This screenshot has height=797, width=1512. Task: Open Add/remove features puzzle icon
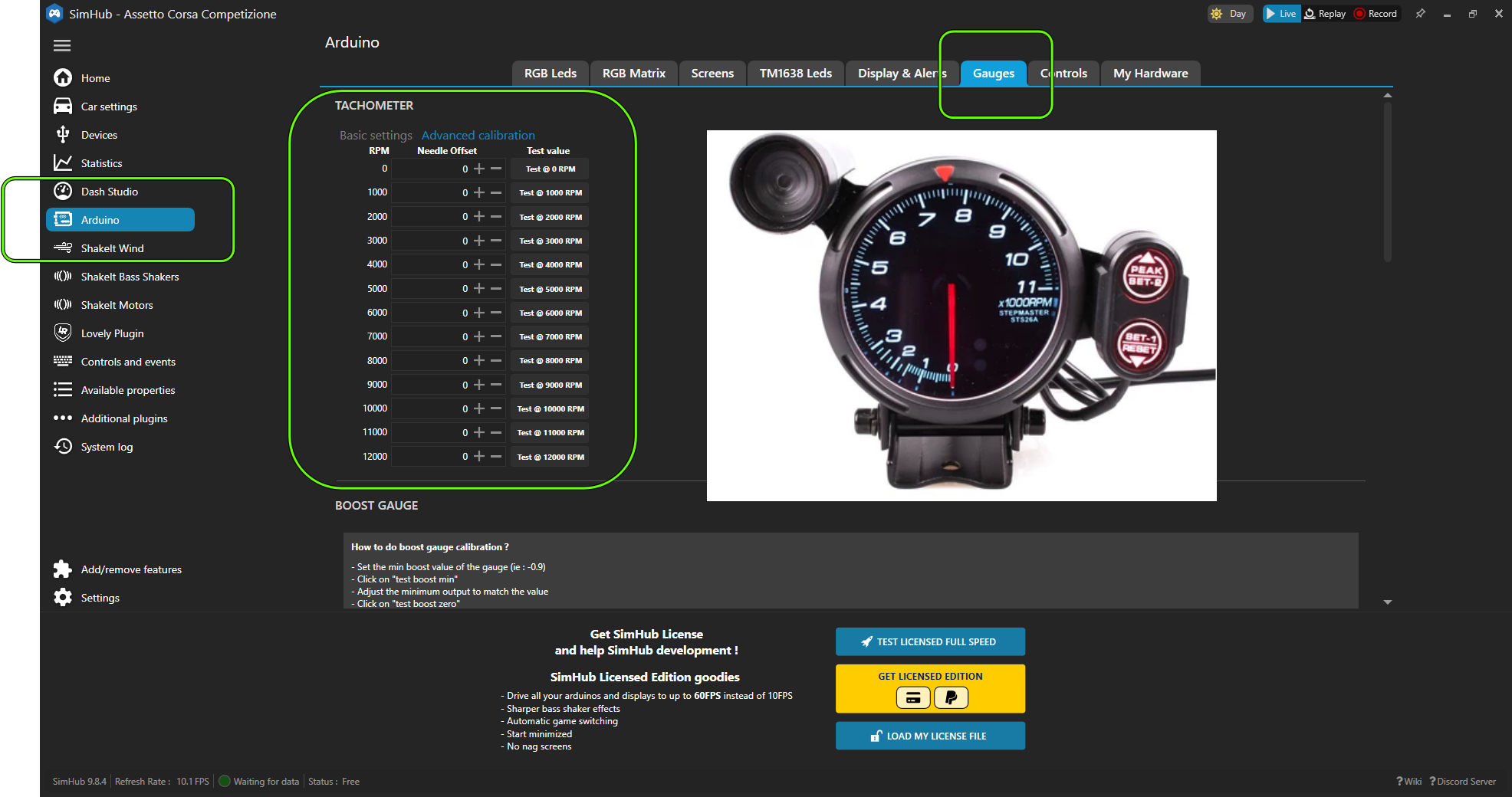pos(63,569)
